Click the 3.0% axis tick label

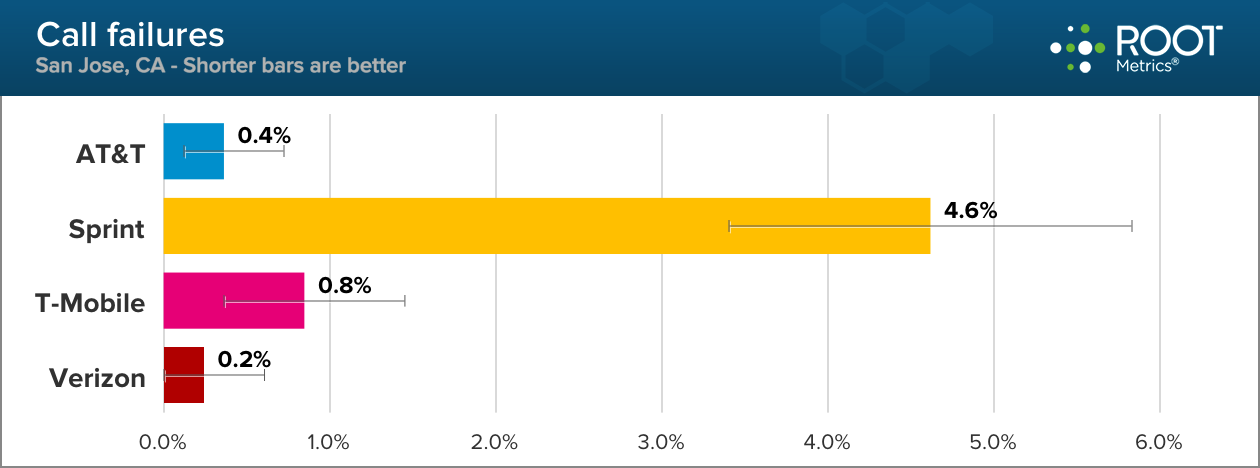pyautogui.click(x=662, y=441)
